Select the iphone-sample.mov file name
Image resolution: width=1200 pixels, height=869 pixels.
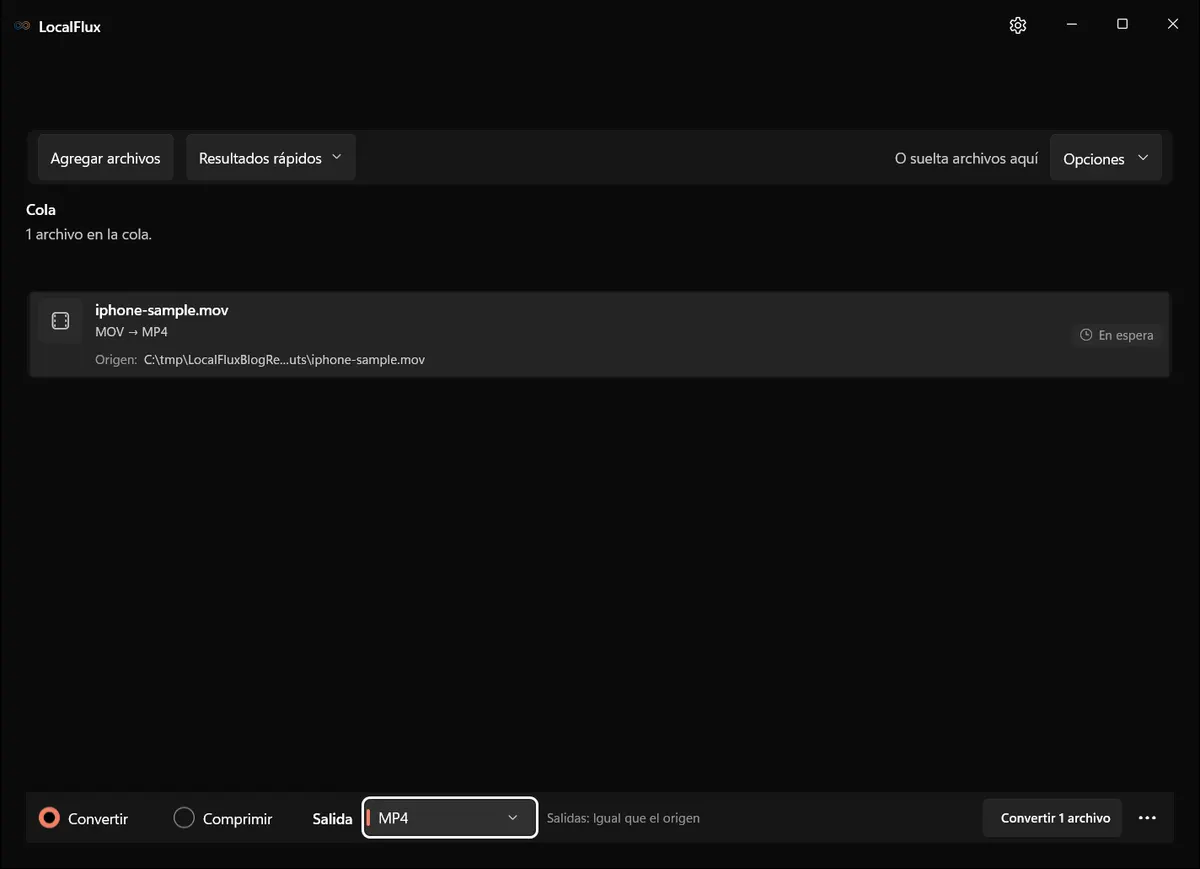coord(162,310)
